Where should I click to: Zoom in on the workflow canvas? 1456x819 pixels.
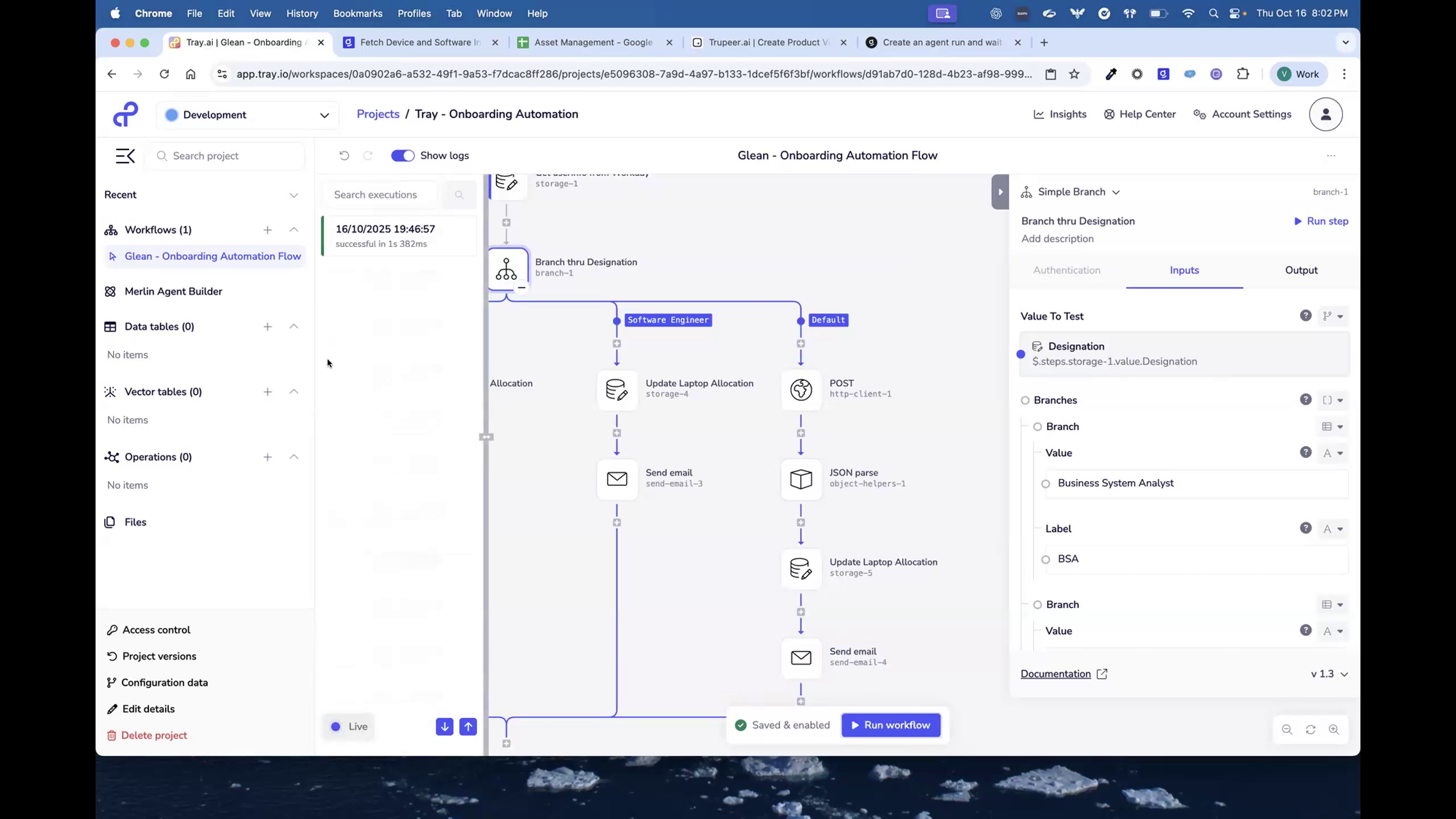point(1334,730)
